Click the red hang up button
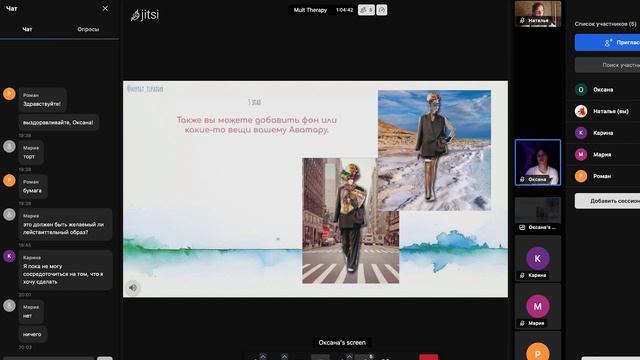Viewport: 640px width, 360px height. coord(429,357)
